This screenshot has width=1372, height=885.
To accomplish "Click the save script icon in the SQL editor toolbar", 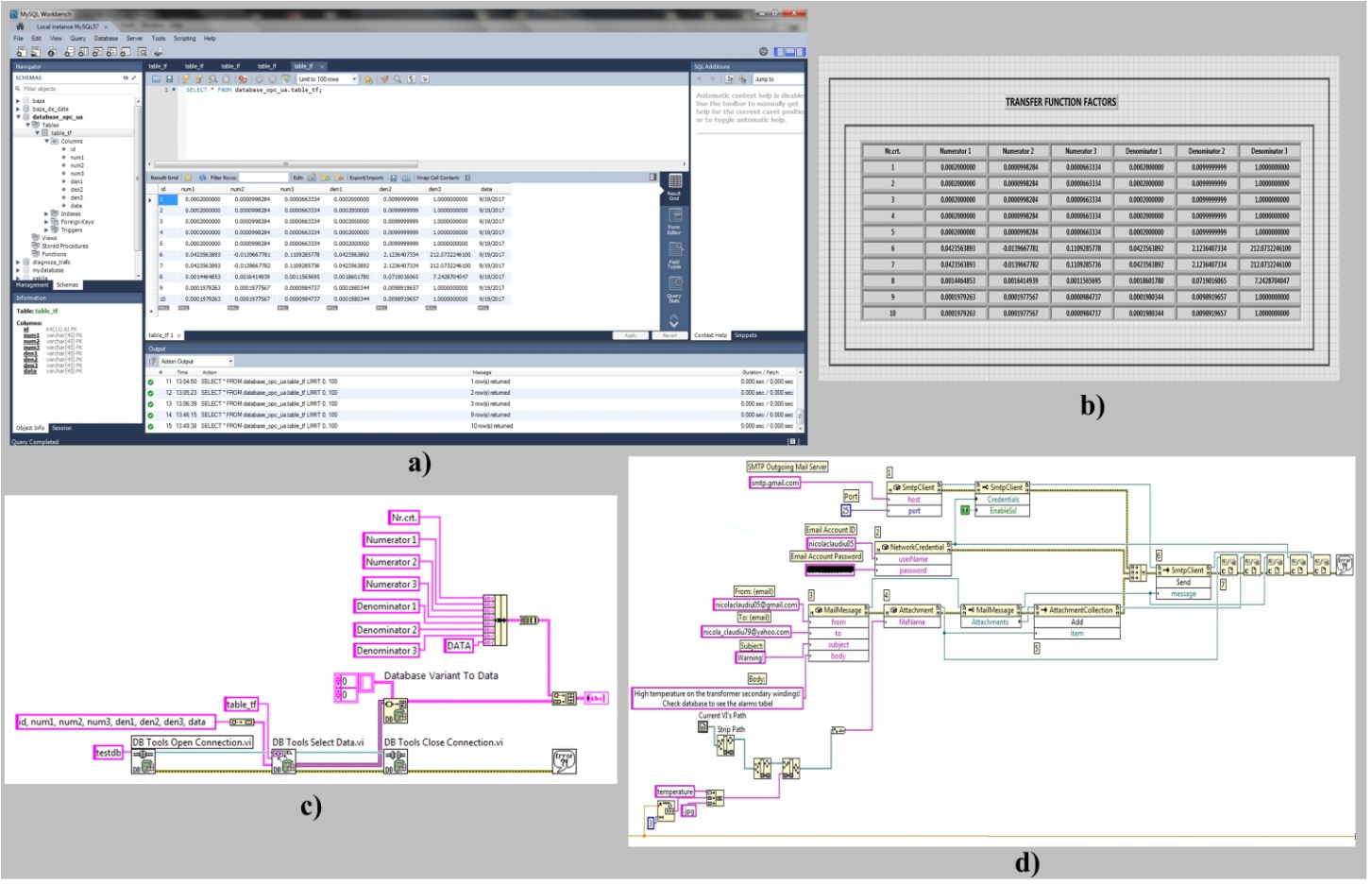I will tap(170, 79).
